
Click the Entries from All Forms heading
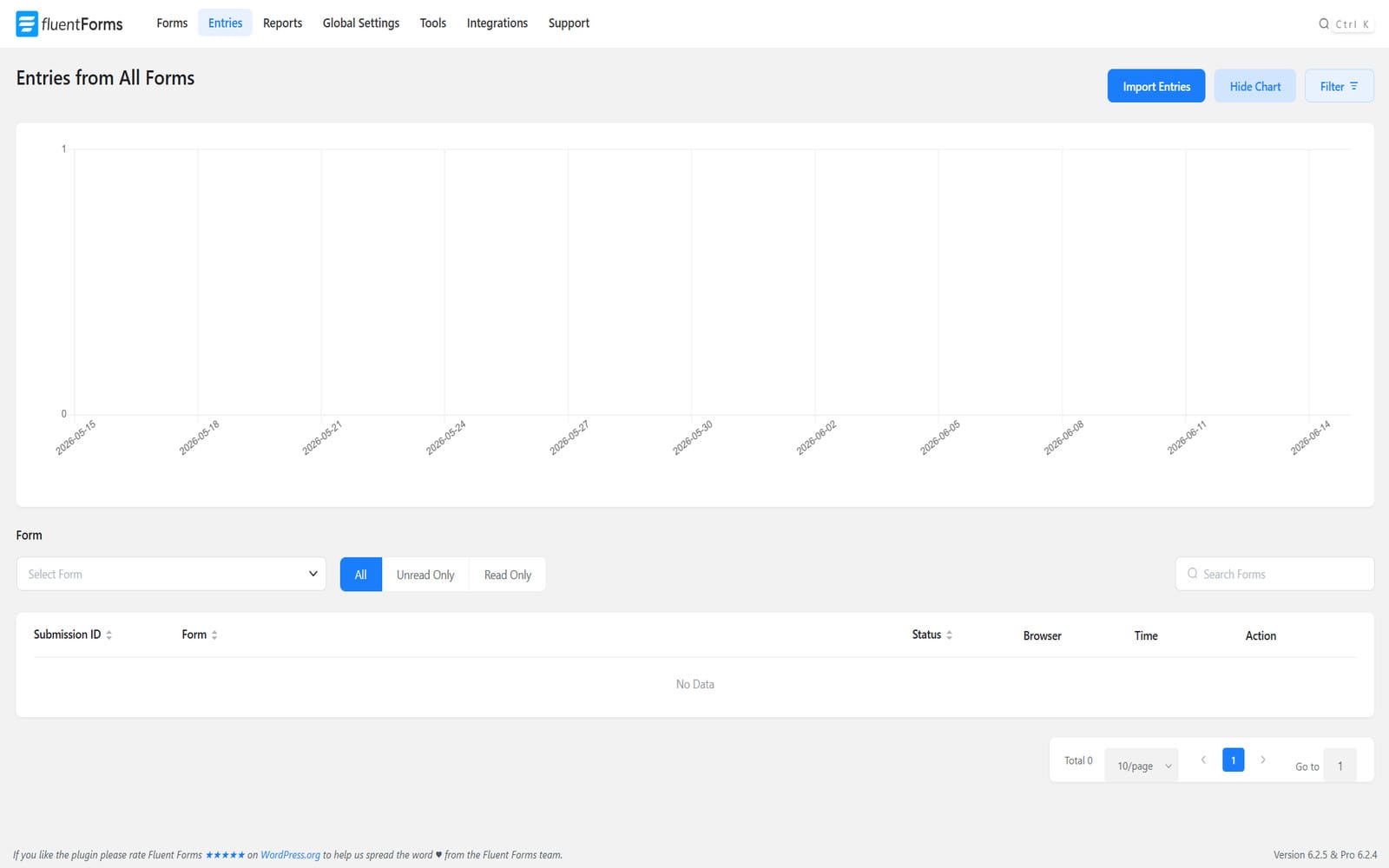(x=105, y=78)
